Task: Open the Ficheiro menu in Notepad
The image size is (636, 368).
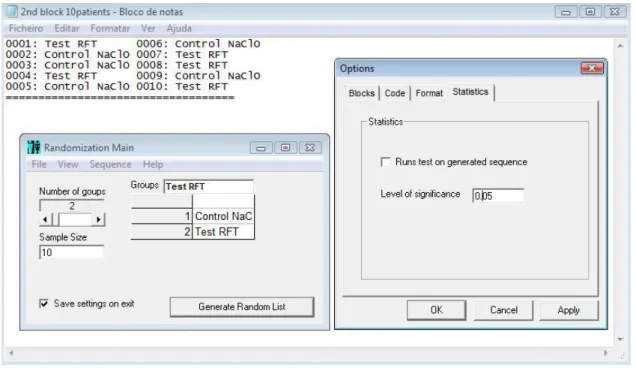Action: coord(26,28)
